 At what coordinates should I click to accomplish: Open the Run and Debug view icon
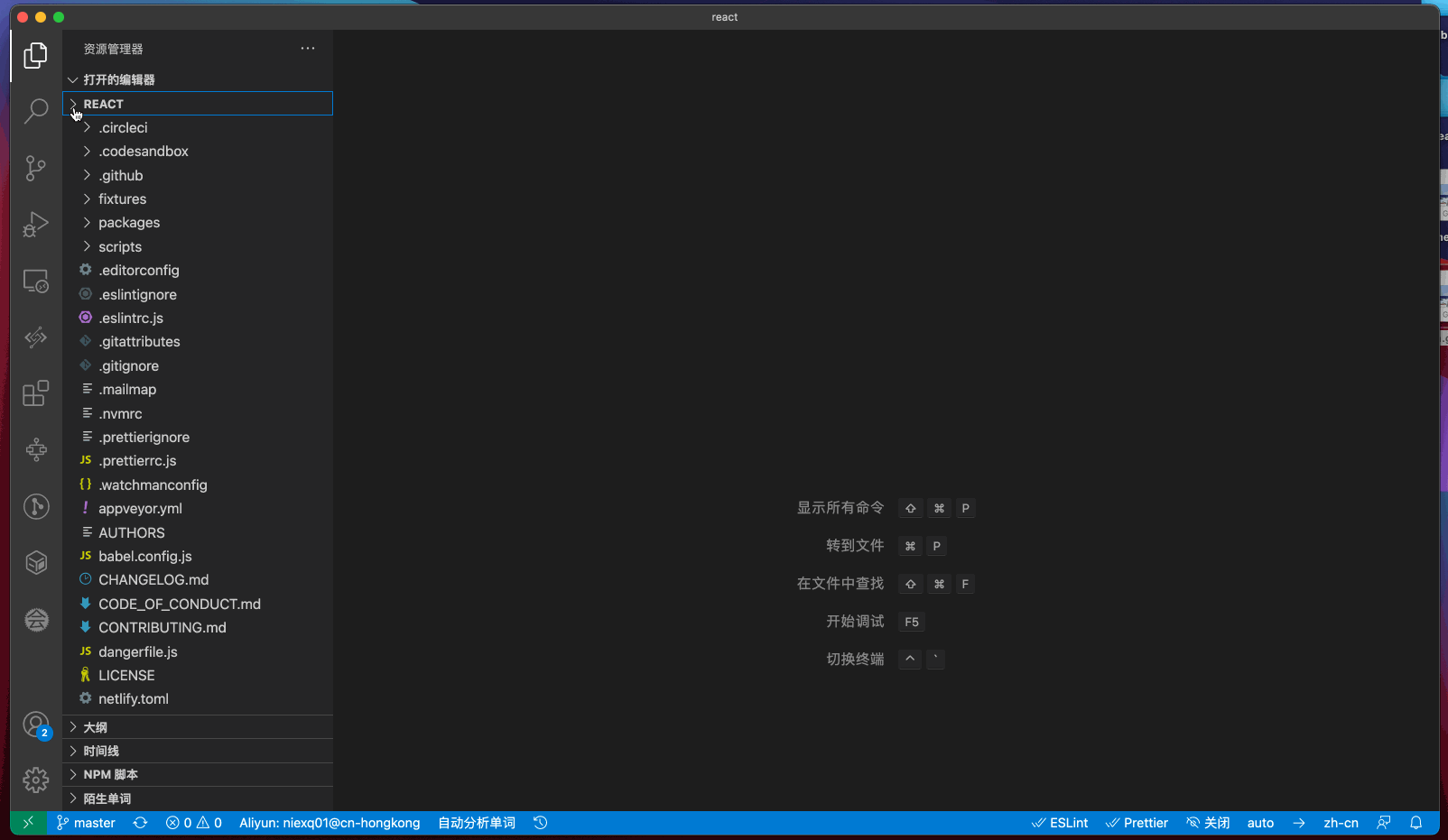(35, 224)
